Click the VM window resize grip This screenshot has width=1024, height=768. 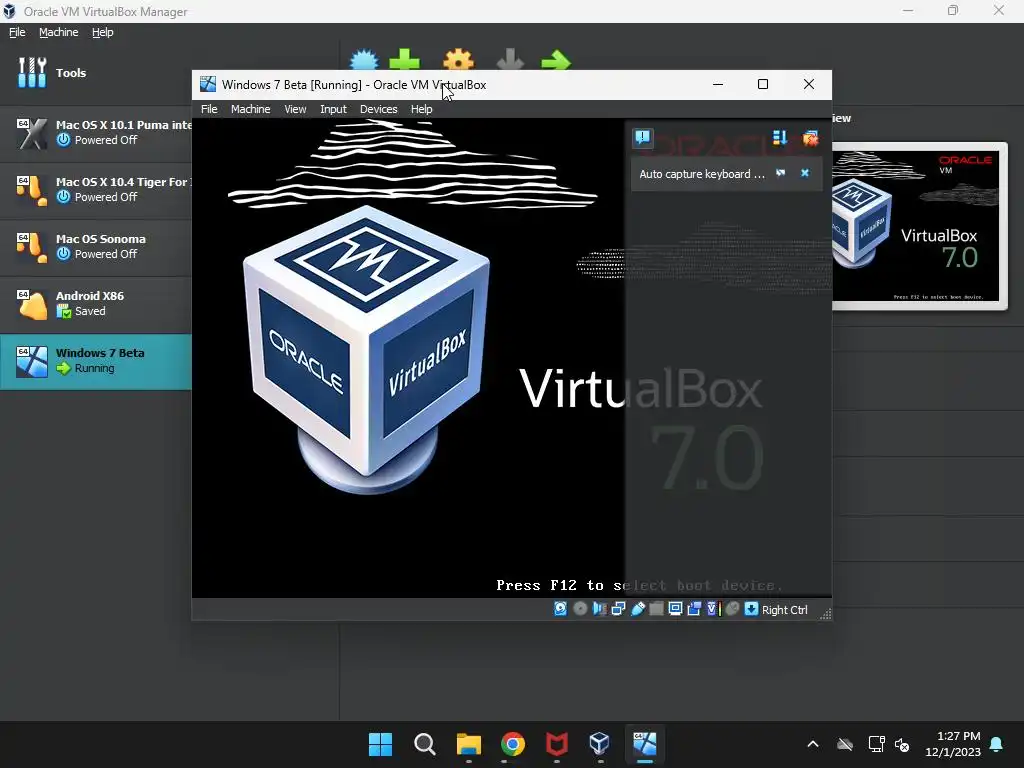click(x=825, y=613)
